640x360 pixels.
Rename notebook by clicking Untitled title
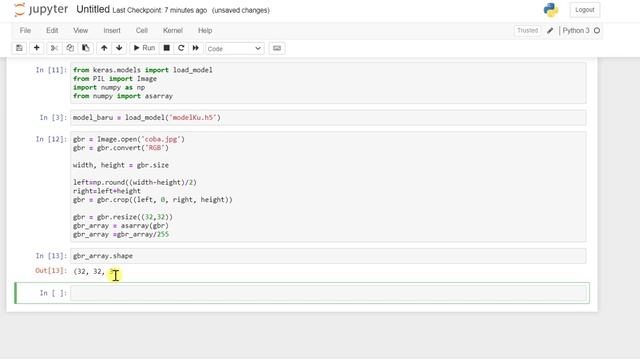93,9
